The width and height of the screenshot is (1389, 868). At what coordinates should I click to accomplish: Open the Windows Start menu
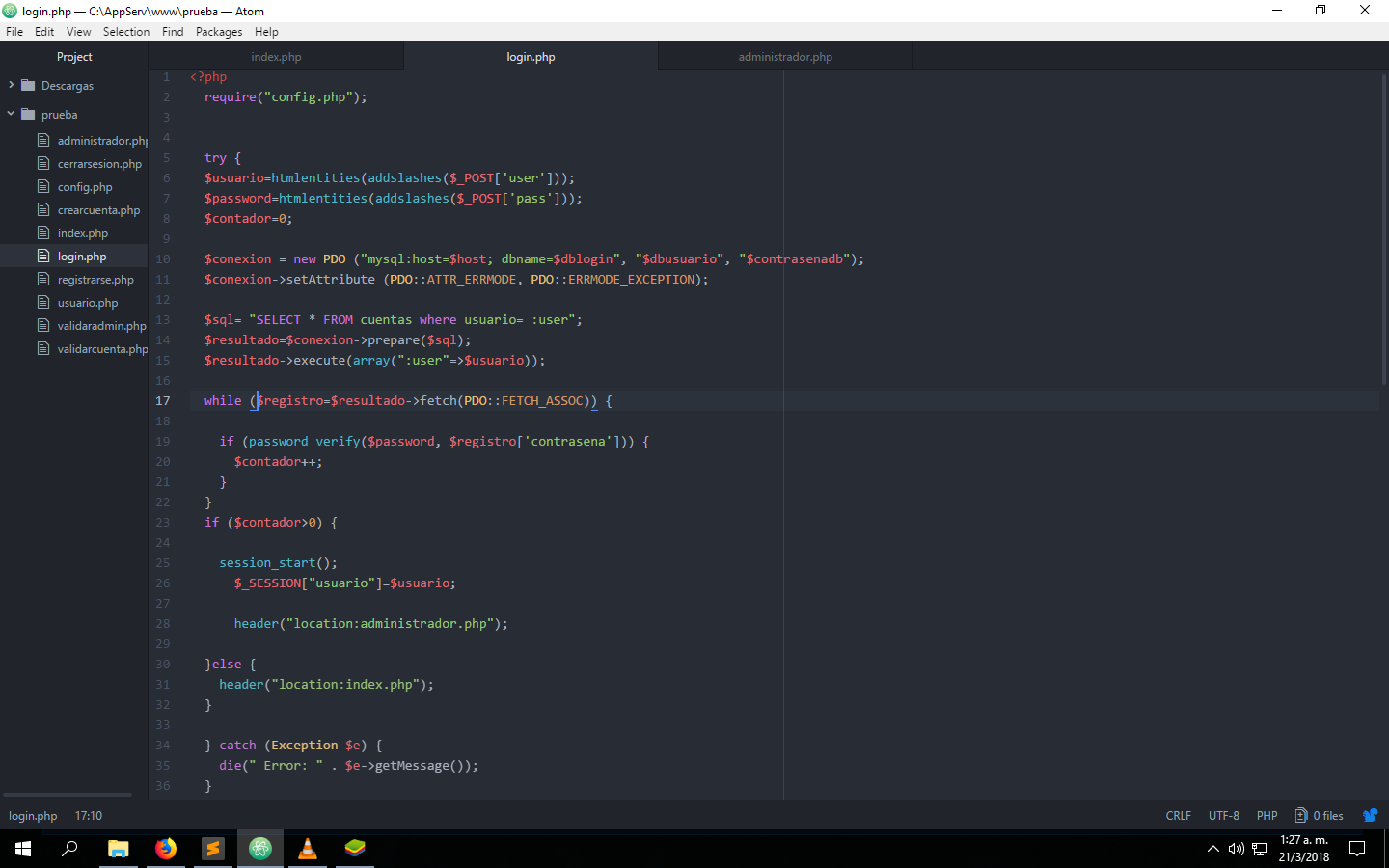click(x=23, y=849)
